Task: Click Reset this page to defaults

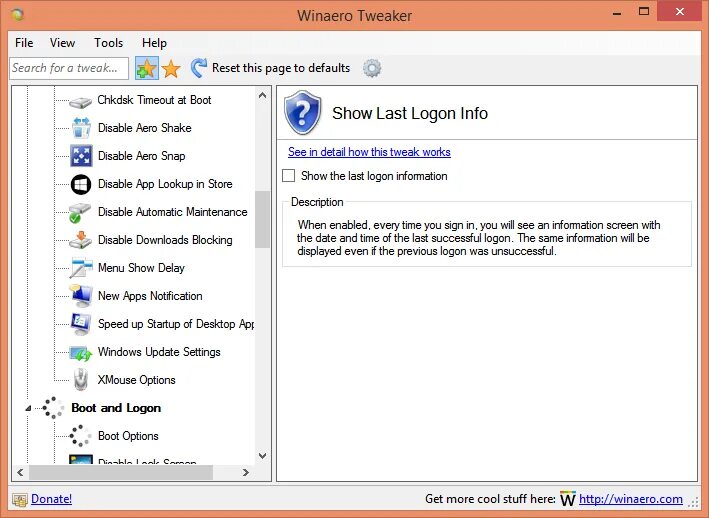Action: 281,68
